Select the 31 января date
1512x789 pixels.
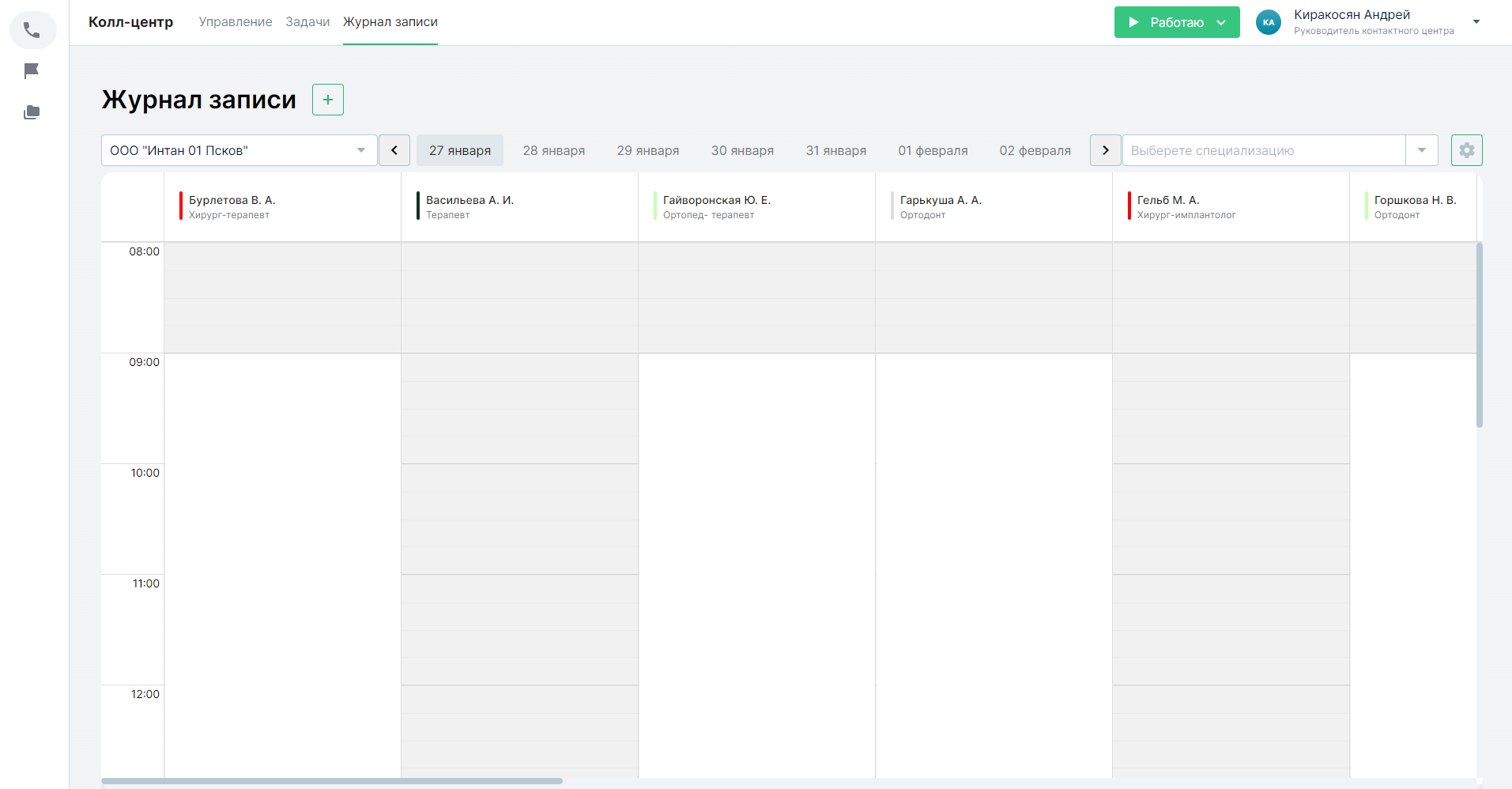click(x=836, y=150)
